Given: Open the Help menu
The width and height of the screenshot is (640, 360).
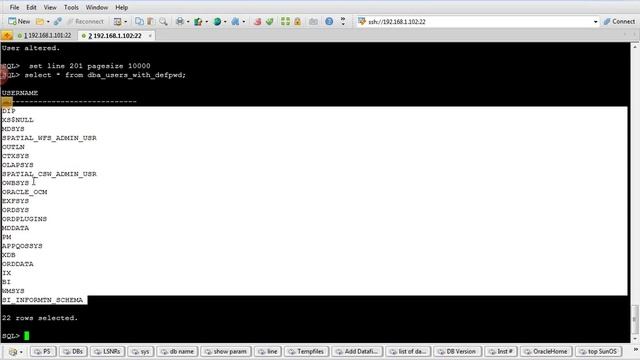Looking at the screenshot, I should pyautogui.click(x=121, y=7).
